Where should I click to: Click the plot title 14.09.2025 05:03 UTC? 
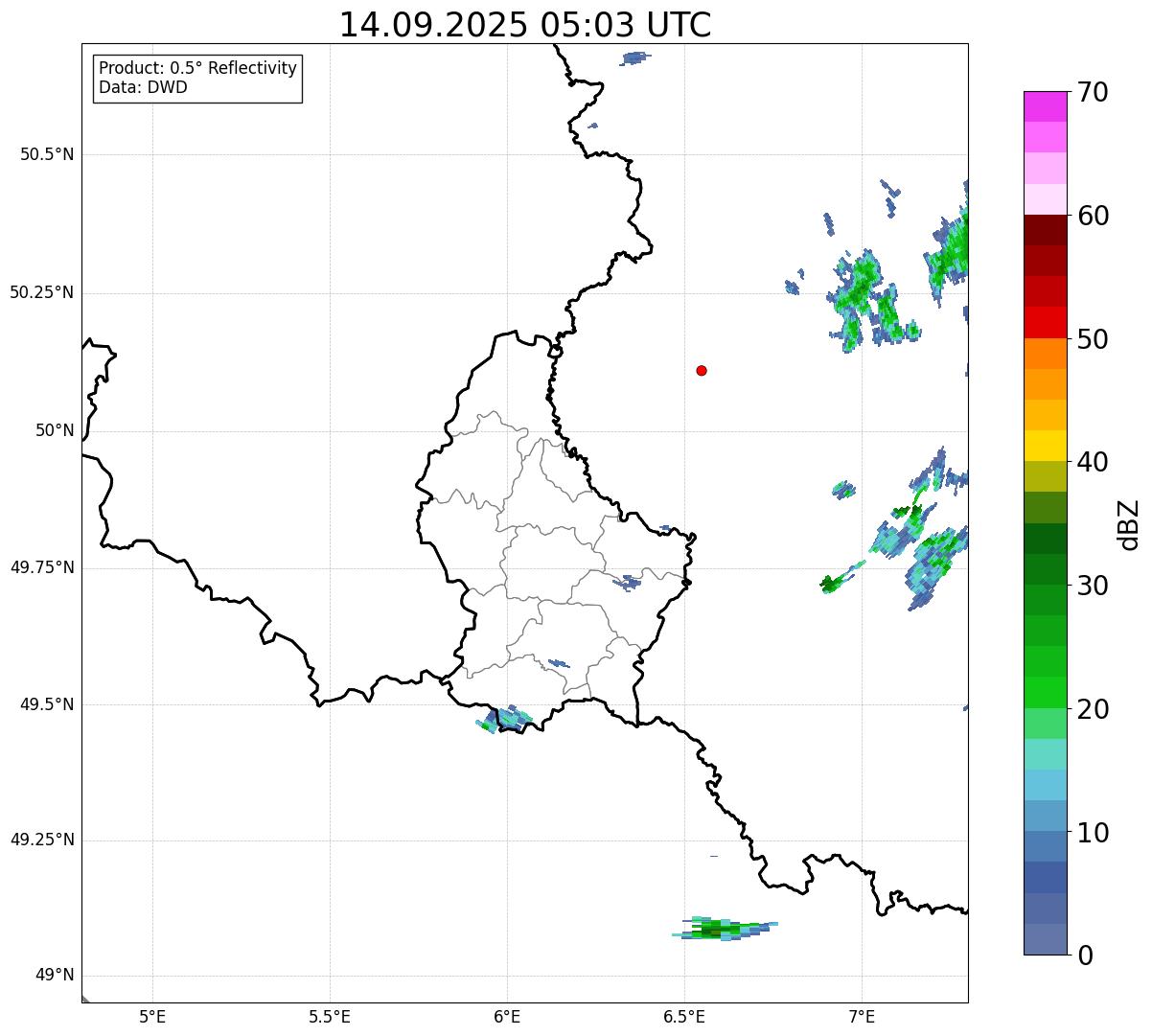(525, 24)
